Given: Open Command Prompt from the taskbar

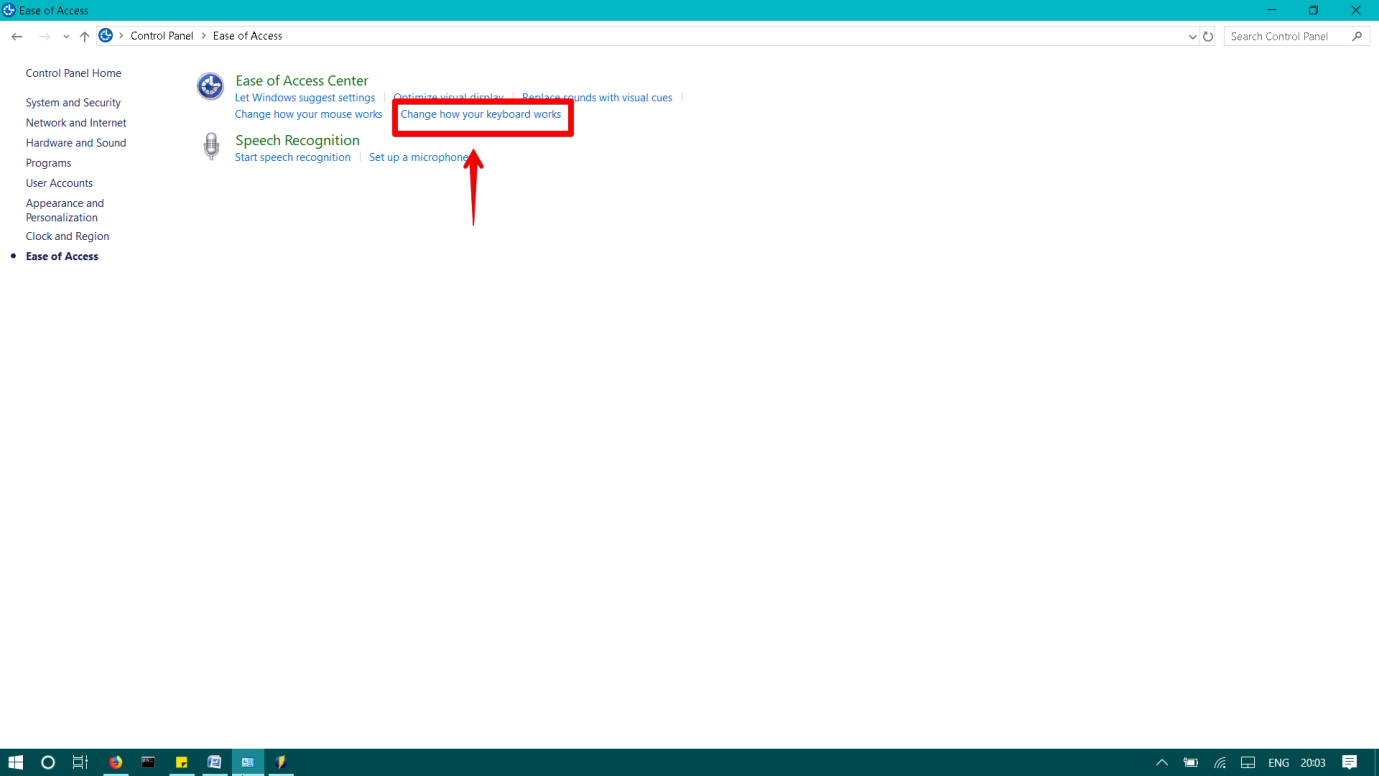Looking at the screenshot, I should click(148, 762).
